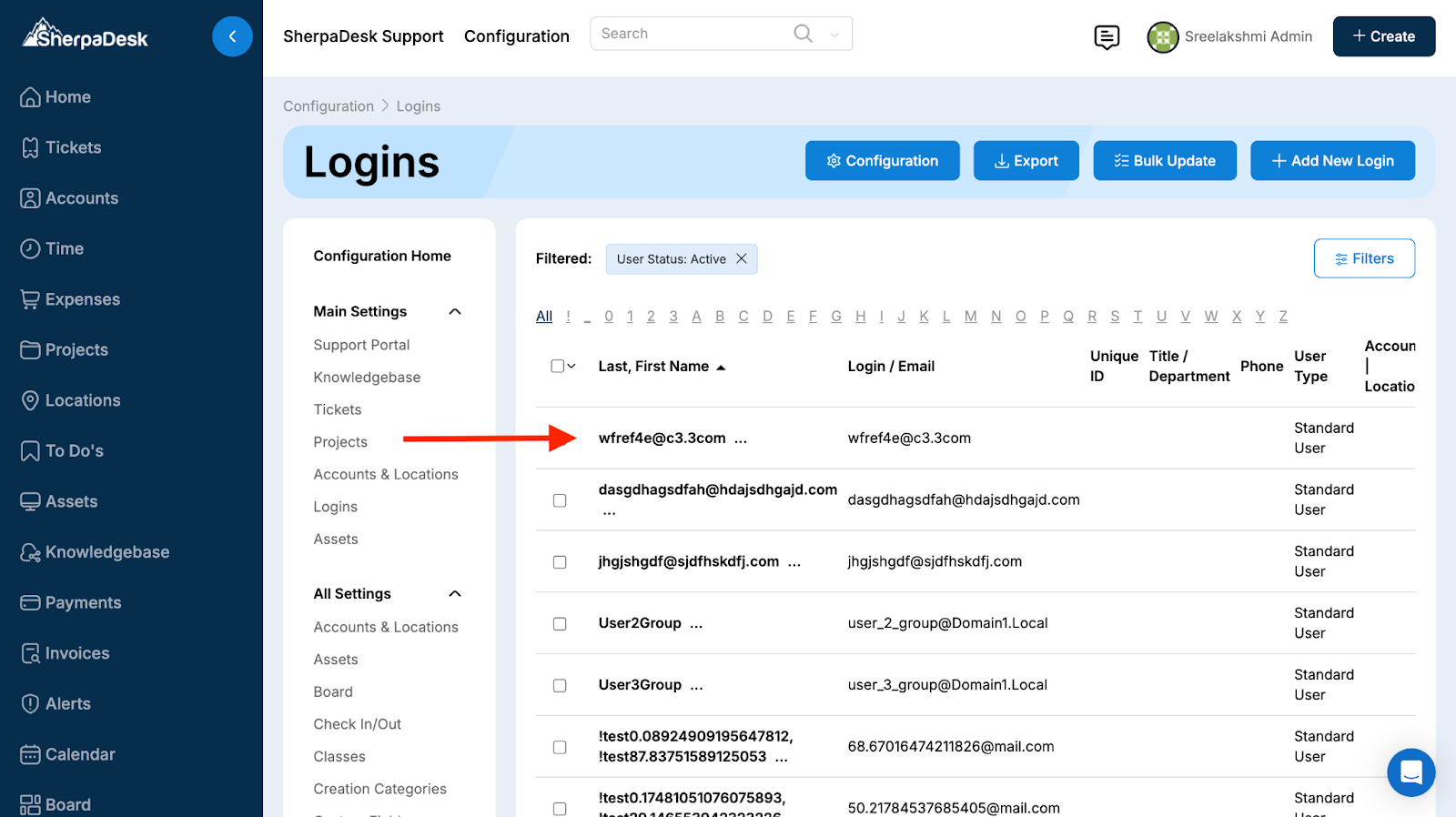Viewport: 1456px width, 817px height.
Task: Click the Tickets icon in the sidebar
Action: coord(30,148)
